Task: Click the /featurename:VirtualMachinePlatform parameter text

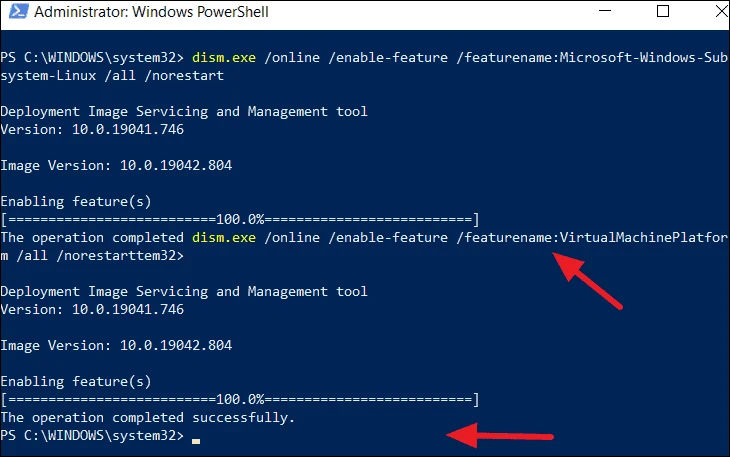Action: click(592, 238)
